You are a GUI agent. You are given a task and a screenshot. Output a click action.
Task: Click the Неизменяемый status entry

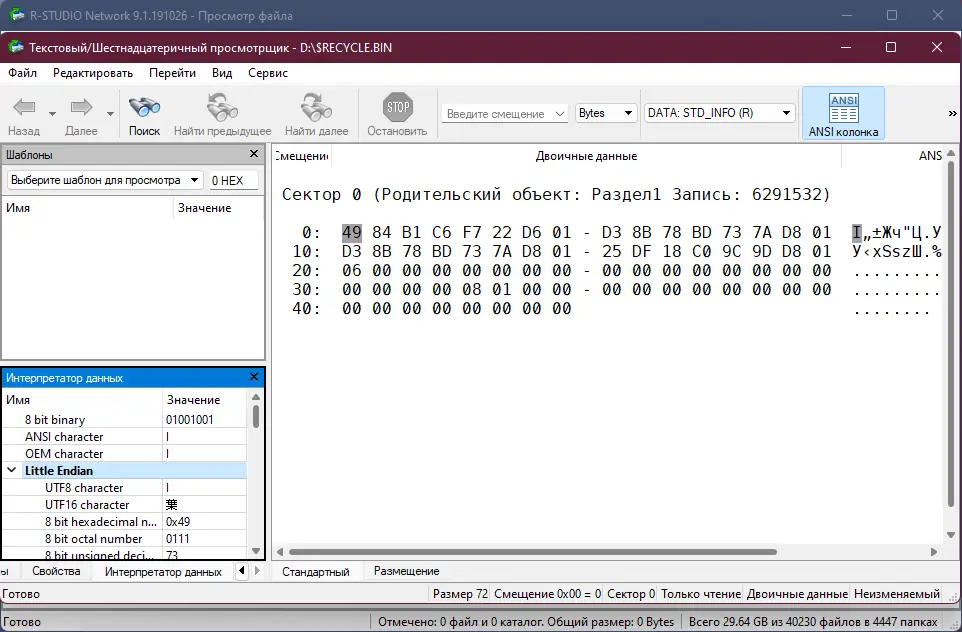pos(896,594)
